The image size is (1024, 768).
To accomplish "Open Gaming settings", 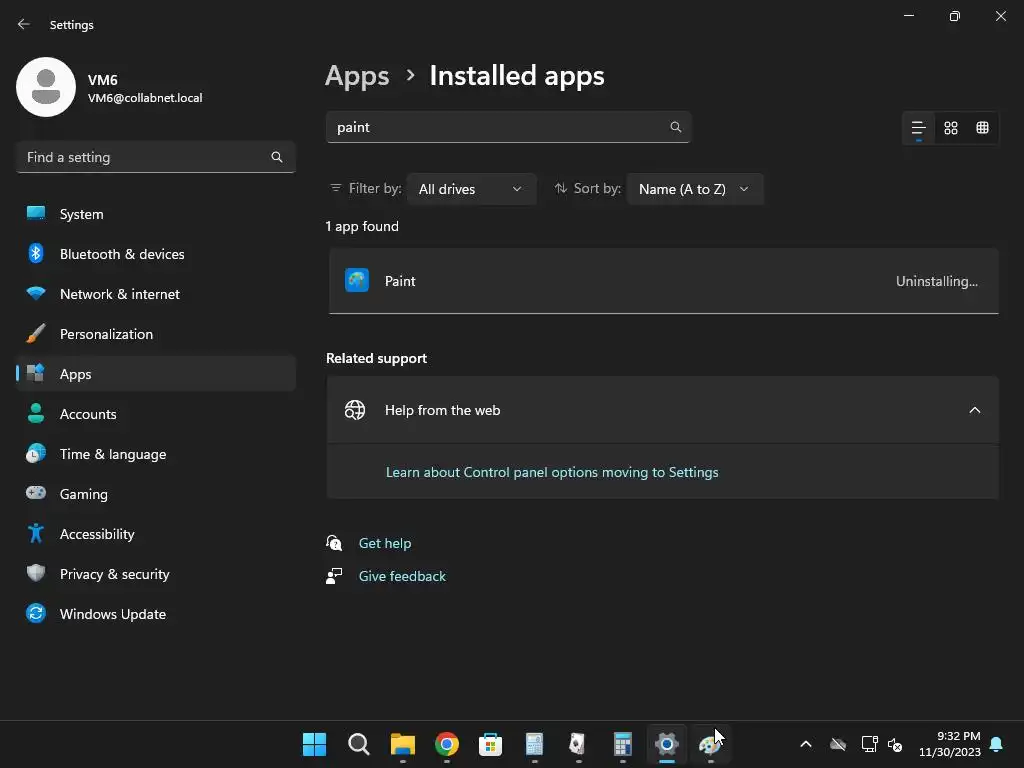I will 155,494.
